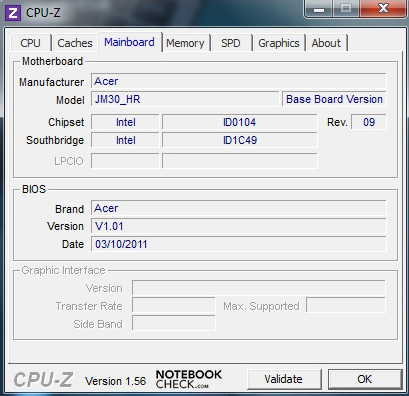This screenshot has height=396, width=409.
Task: Click the Validate button
Action: (284, 379)
